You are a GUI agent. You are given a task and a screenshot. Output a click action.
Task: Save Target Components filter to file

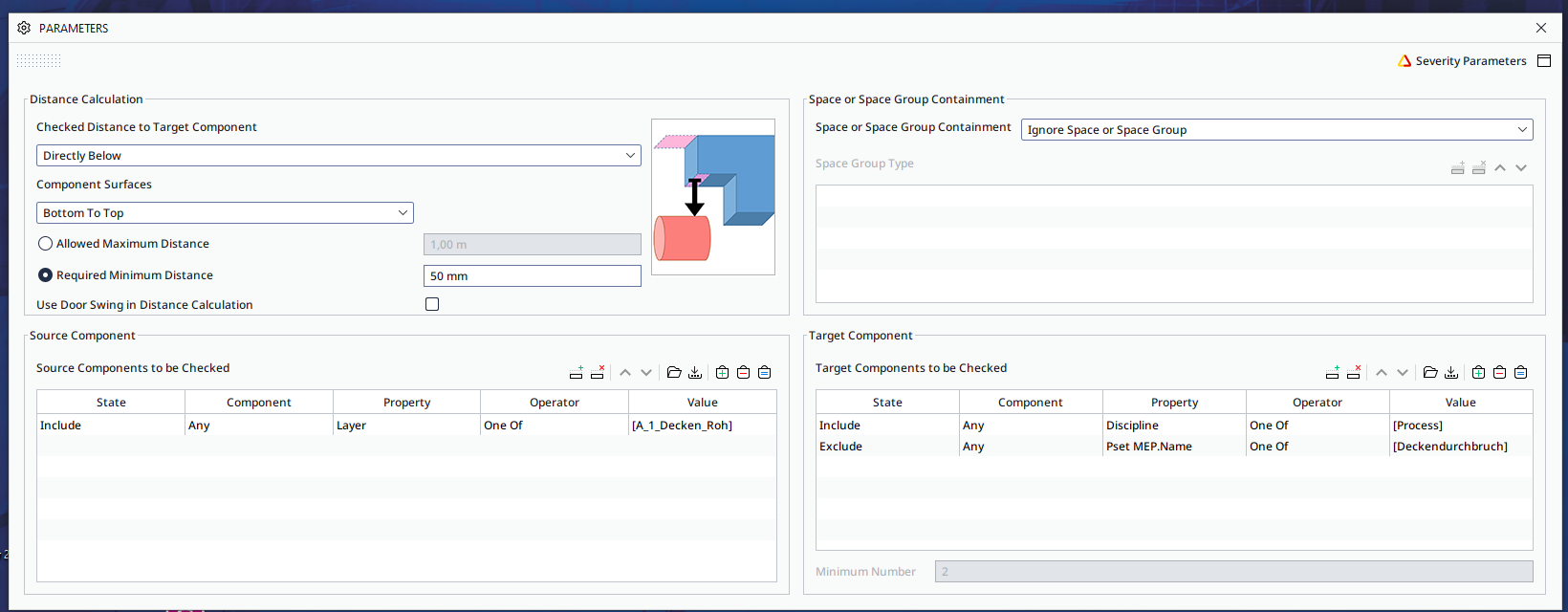click(x=1451, y=372)
